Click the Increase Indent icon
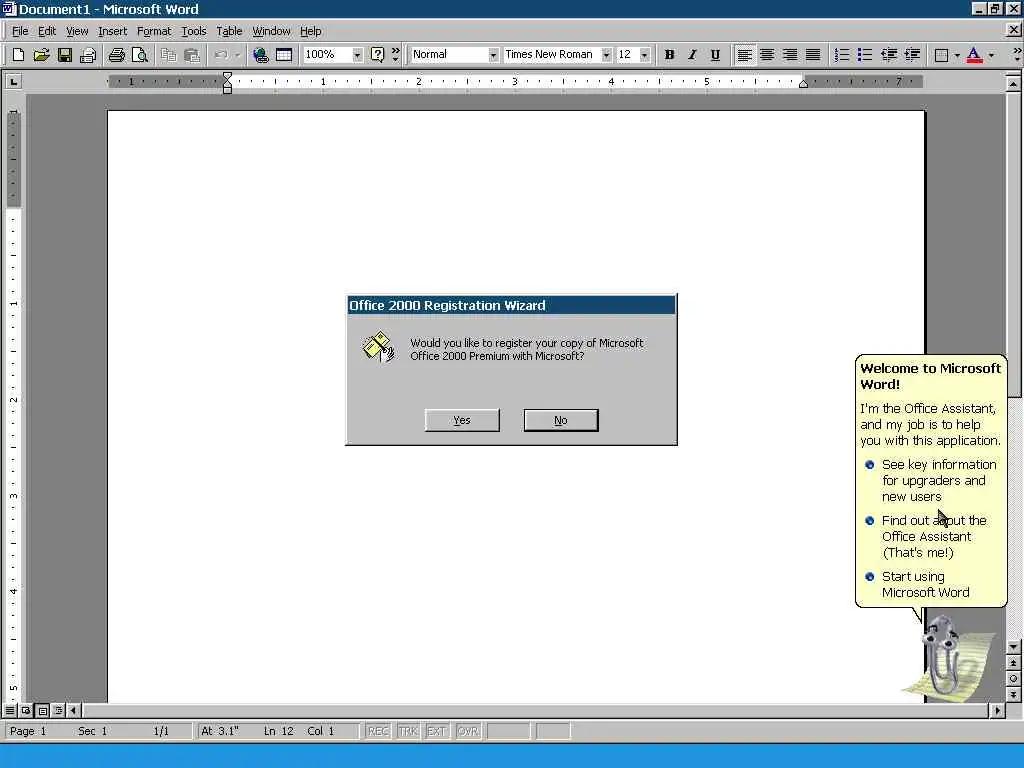 pos(912,55)
